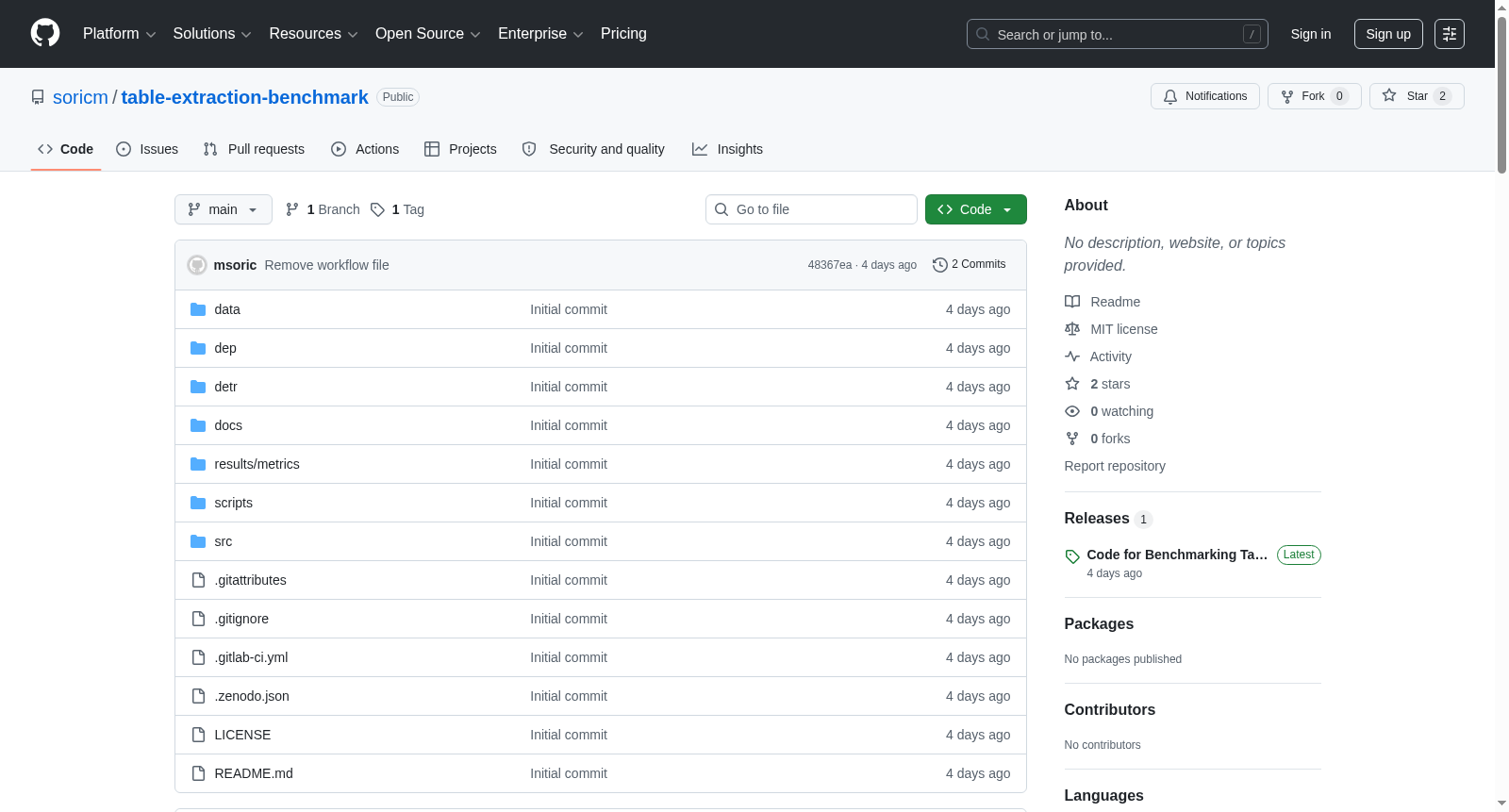Switch to the Pull requests tab
1509x812 pixels.
(254, 149)
